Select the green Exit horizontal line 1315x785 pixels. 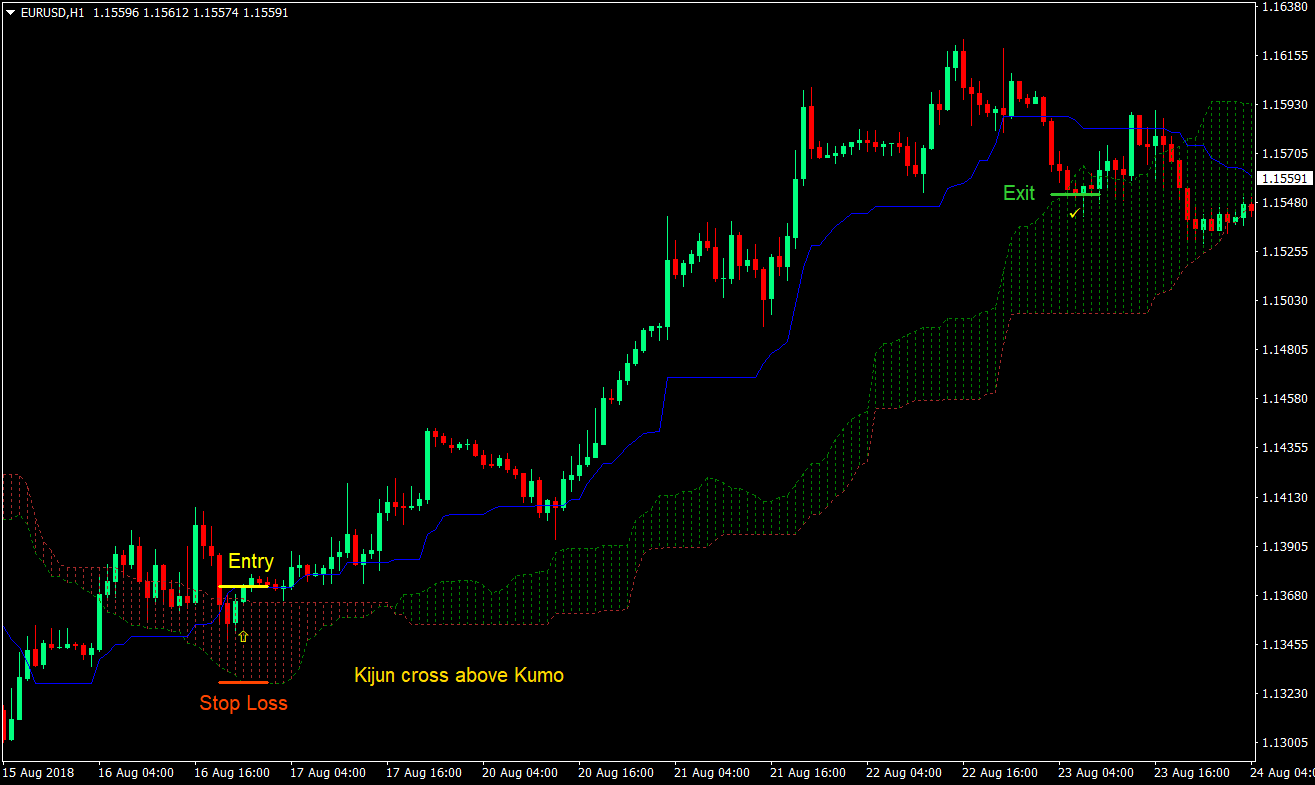click(1075, 195)
